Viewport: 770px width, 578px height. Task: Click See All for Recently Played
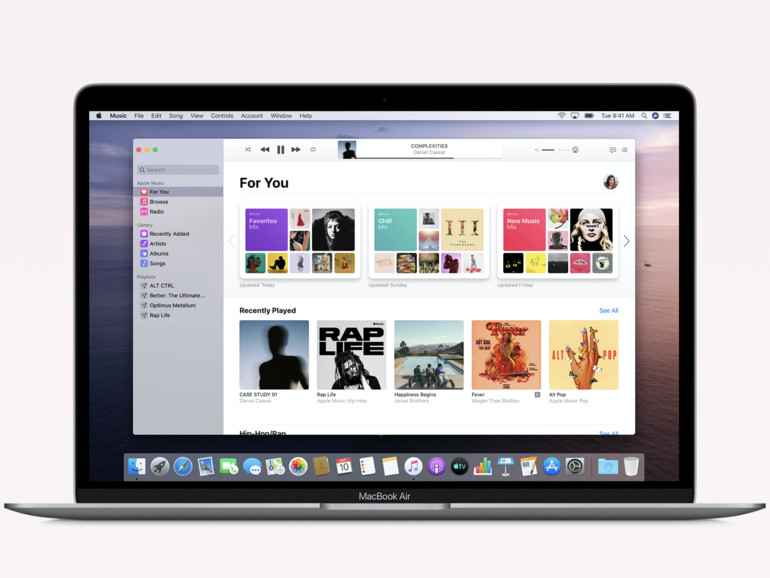pyautogui.click(x=608, y=310)
